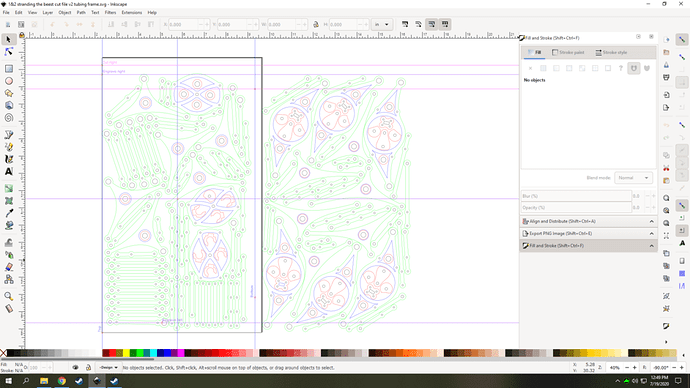
Task: Open the Stroke paint tab
Action: pos(568,52)
